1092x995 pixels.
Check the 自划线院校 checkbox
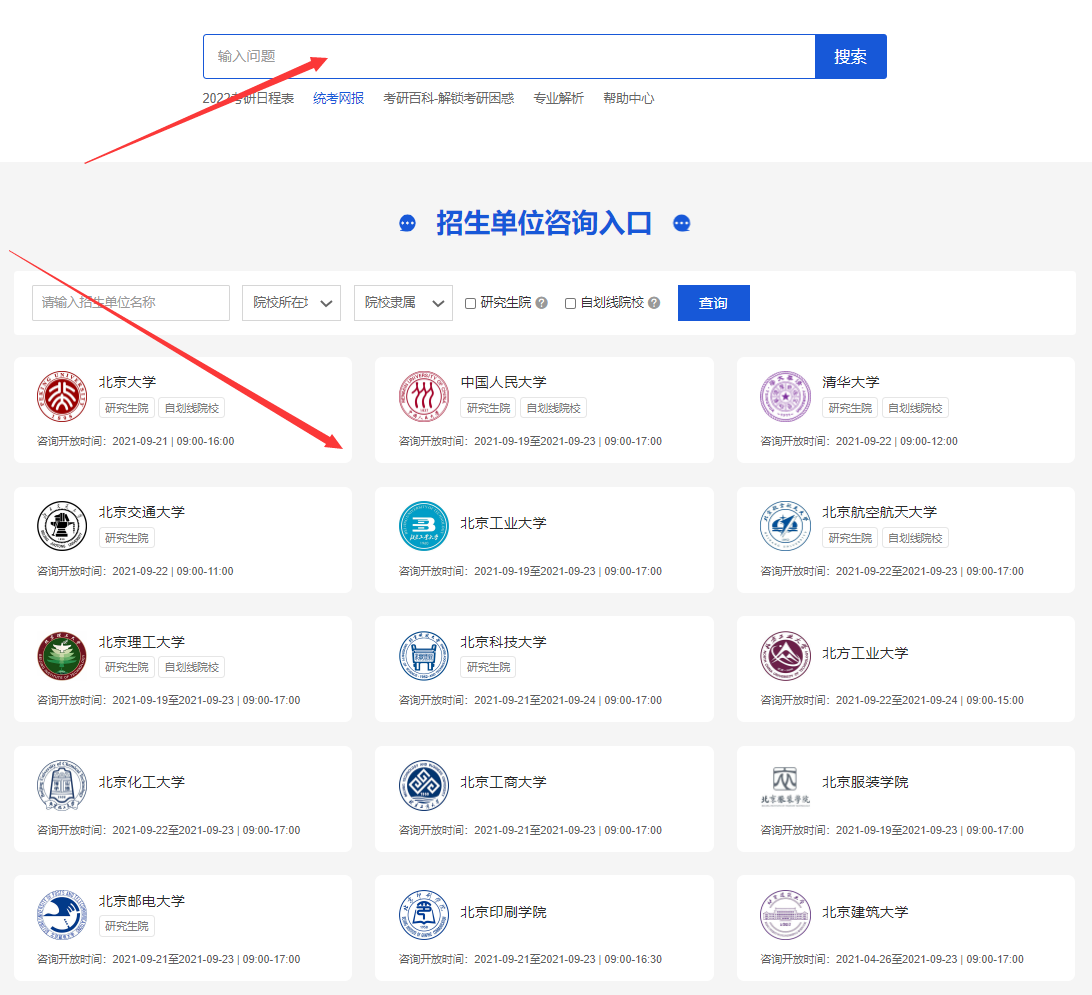pyautogui.click(x=571, y=303)
